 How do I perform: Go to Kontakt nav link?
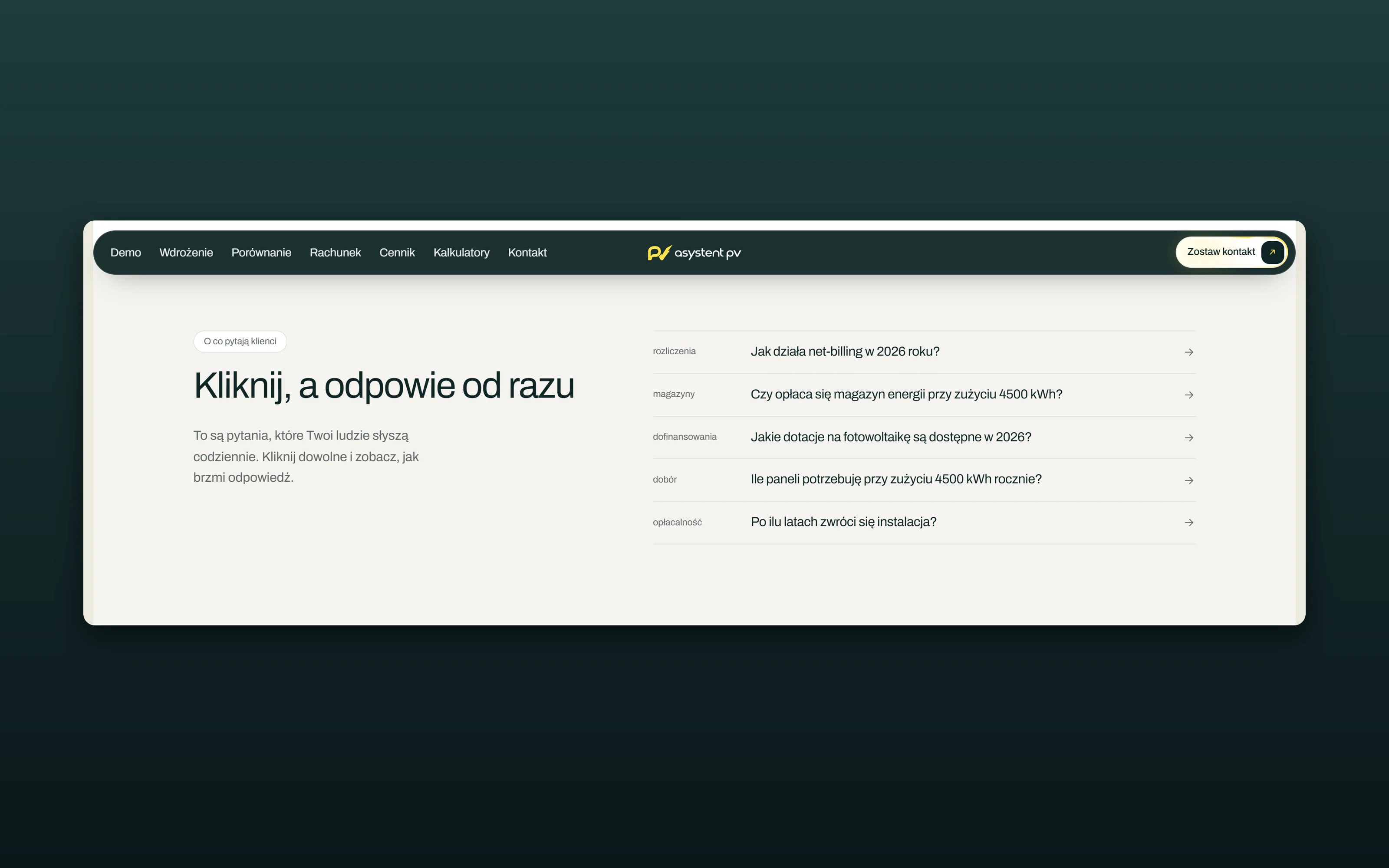click(527, 253)
